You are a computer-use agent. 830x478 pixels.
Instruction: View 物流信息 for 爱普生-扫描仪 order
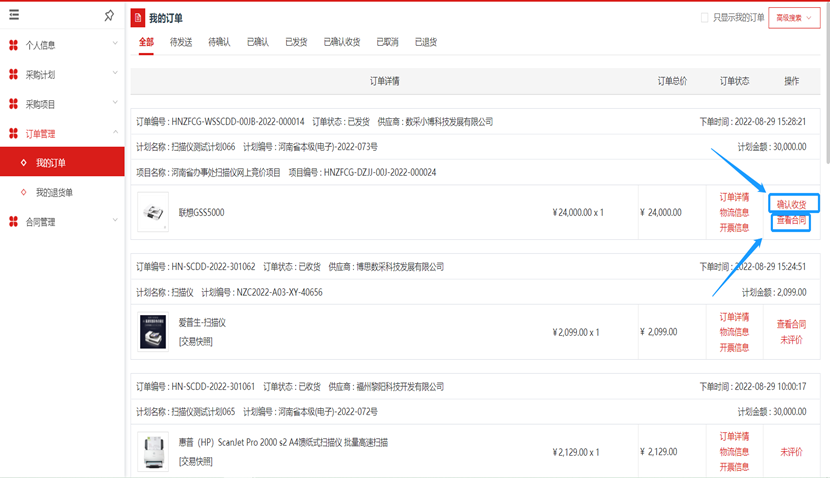pyautogui.click(x=734, y=332)
